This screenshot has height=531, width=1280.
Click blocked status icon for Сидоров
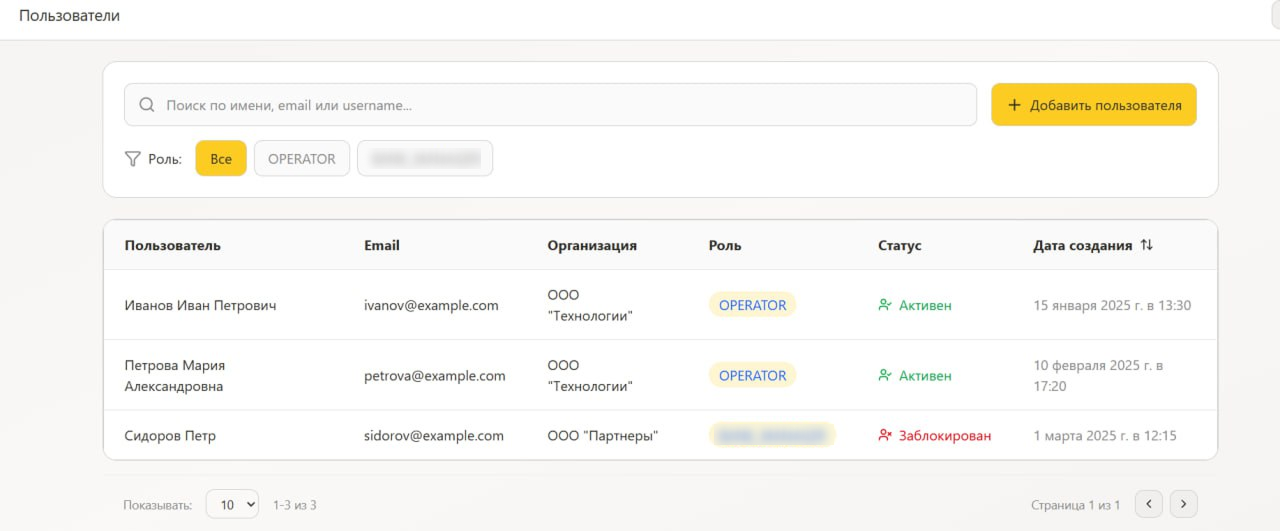pyautogui.click(x=884, y=435)
